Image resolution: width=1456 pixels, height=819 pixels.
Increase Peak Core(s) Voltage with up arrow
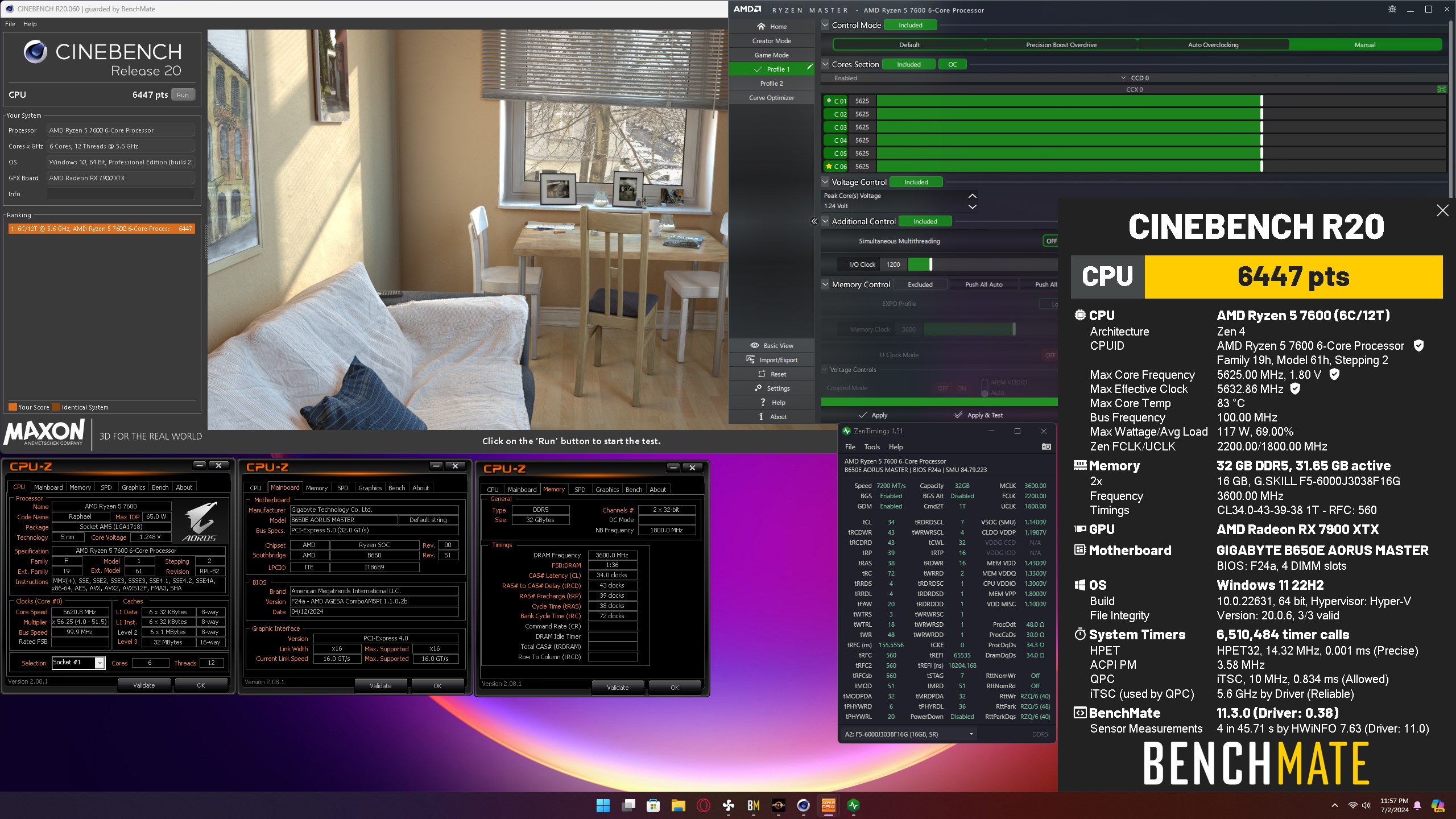[x=972, y=196]
